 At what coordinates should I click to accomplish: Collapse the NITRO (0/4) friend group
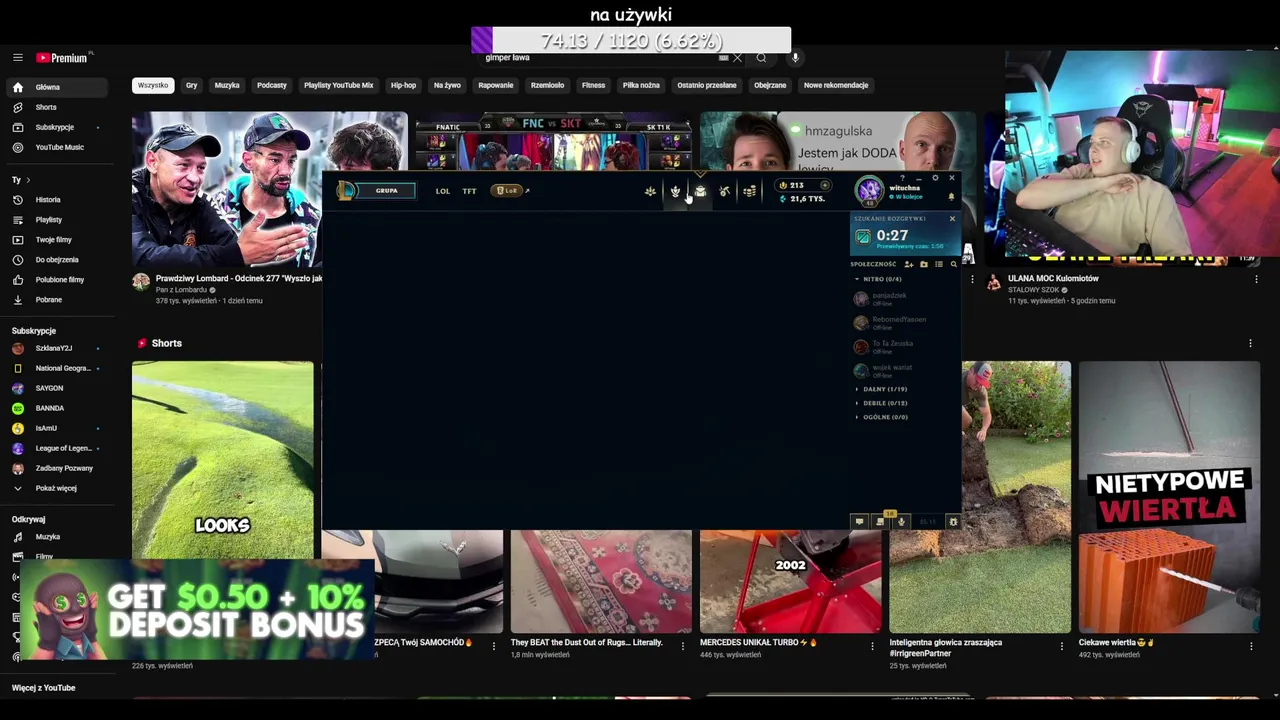877,279
